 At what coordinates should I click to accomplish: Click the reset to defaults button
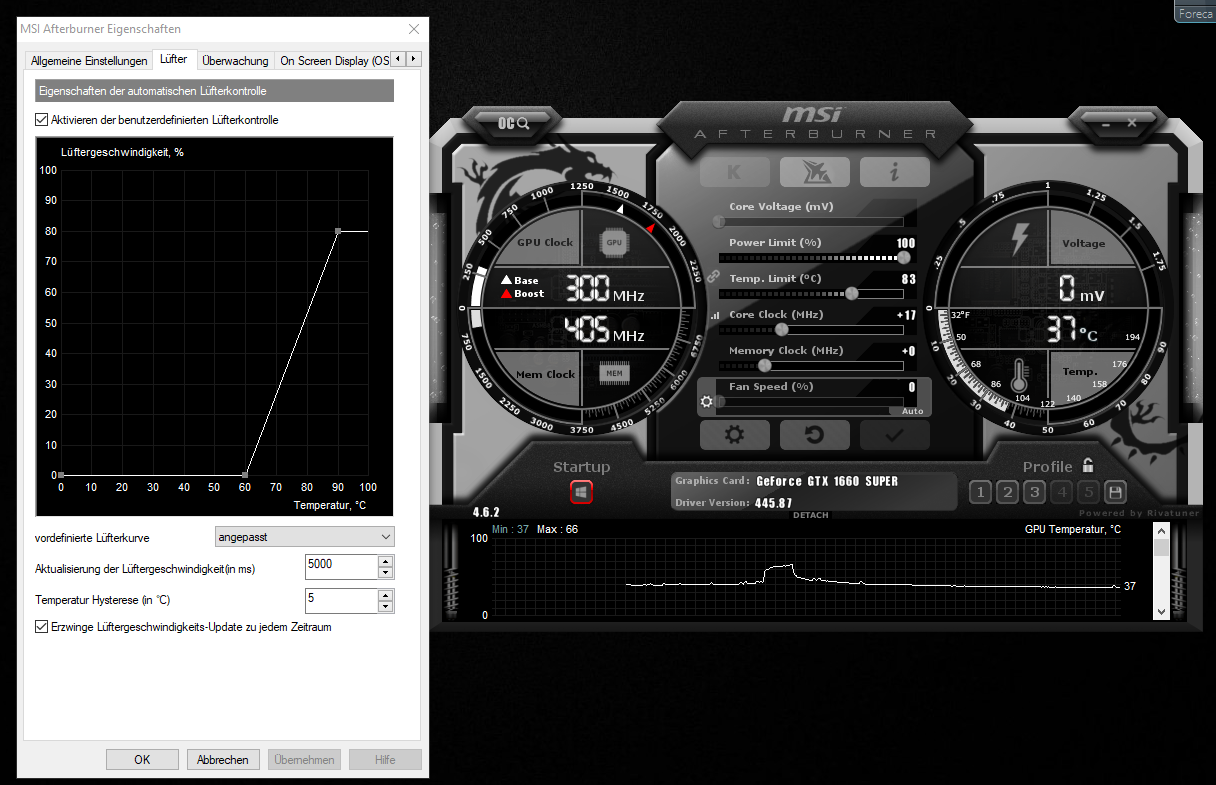[814, 435]
